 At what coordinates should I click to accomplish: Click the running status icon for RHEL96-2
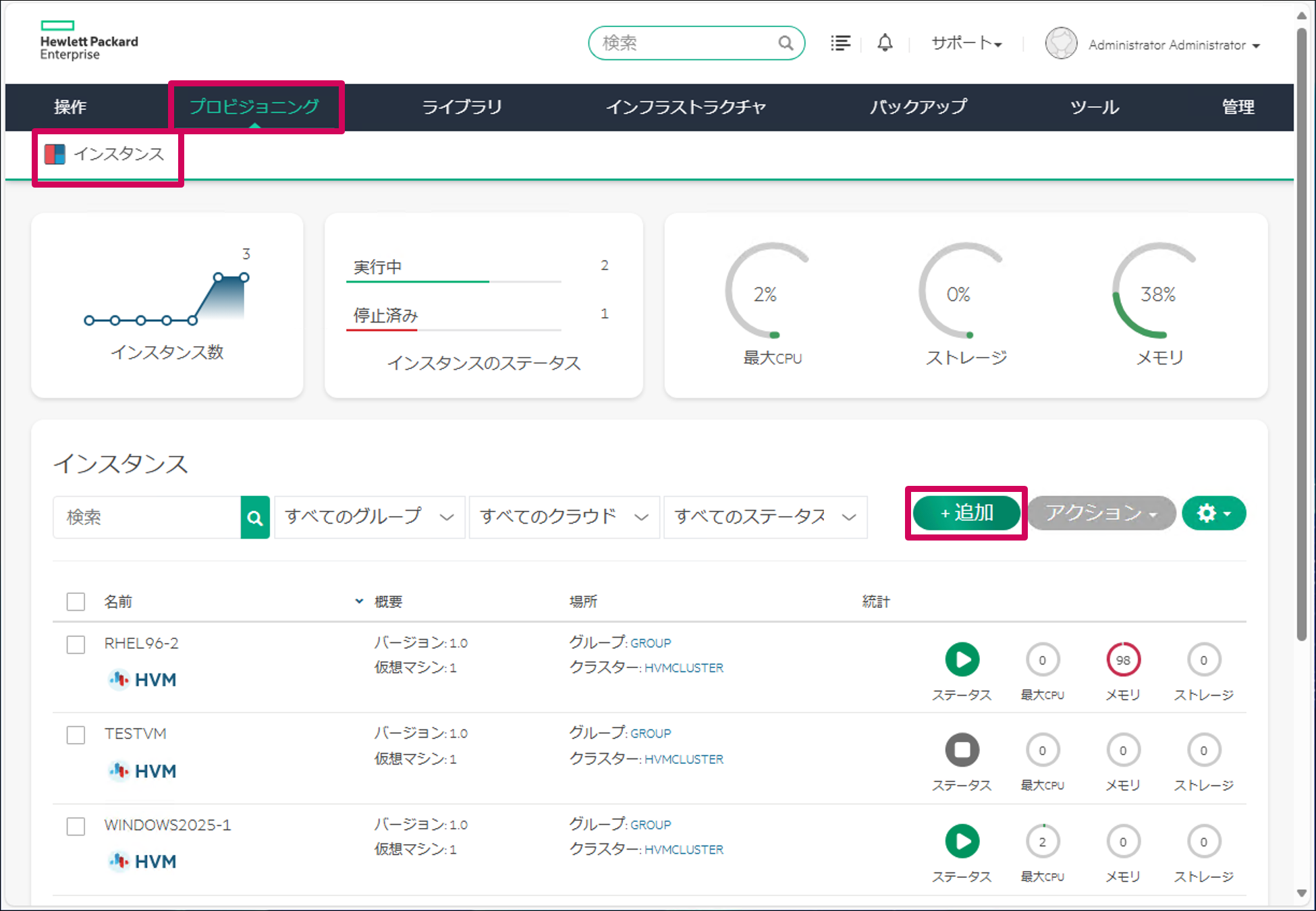coord(962,659)
